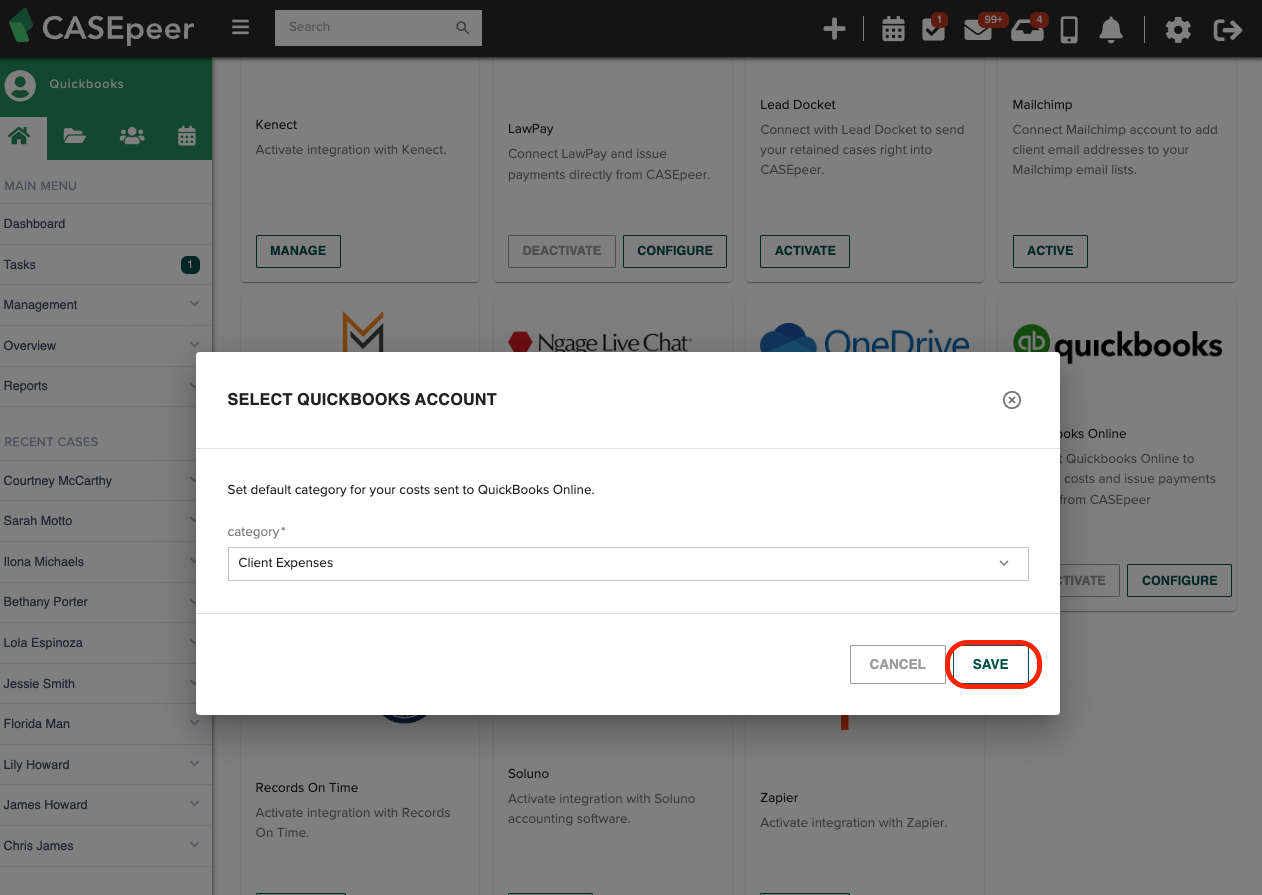Expand the Sarah Motto case entry
1262x895 pixels.
point(106,521)
